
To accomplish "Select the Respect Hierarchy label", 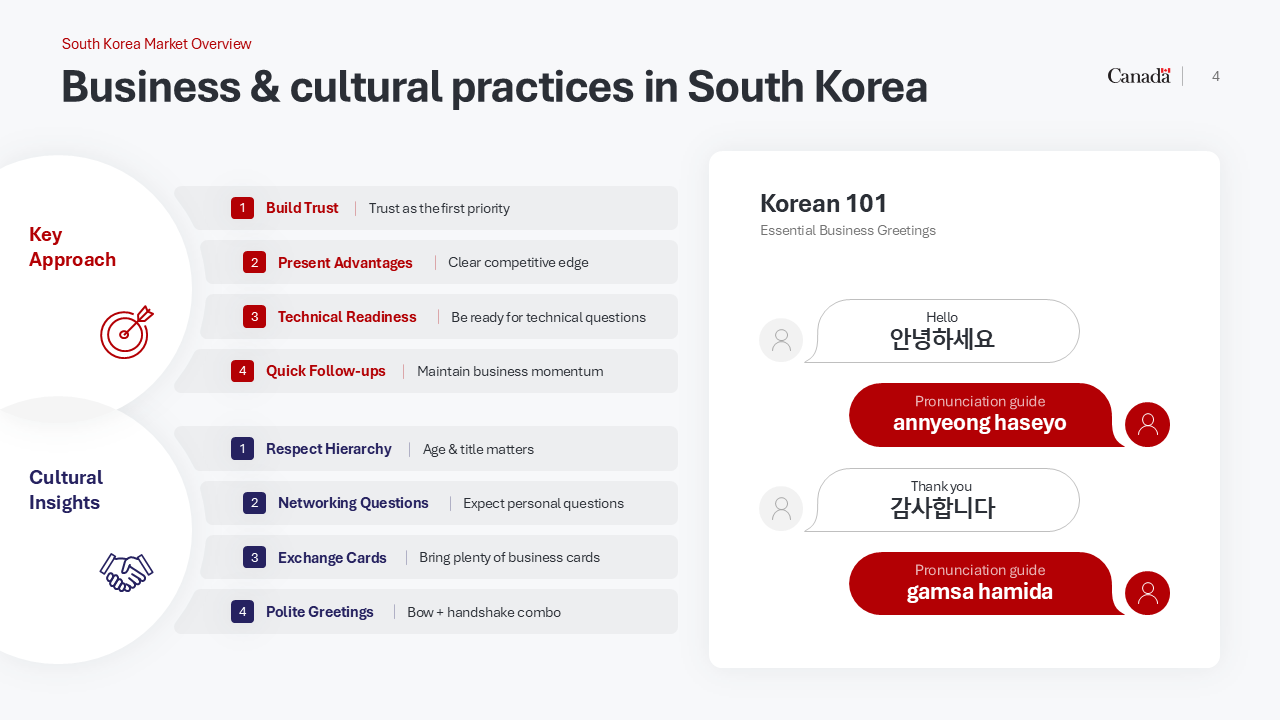I will 328,449.
